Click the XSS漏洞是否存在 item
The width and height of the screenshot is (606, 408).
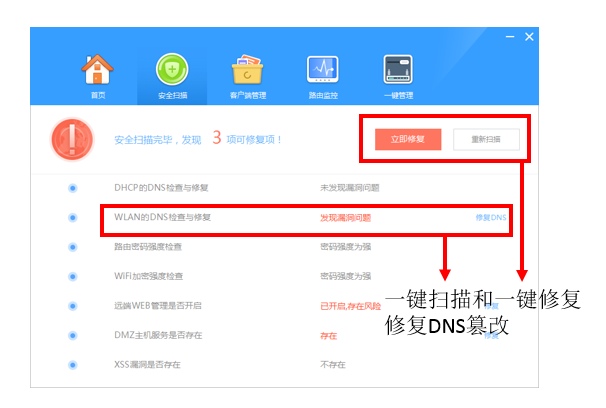[x=148, y=364]
